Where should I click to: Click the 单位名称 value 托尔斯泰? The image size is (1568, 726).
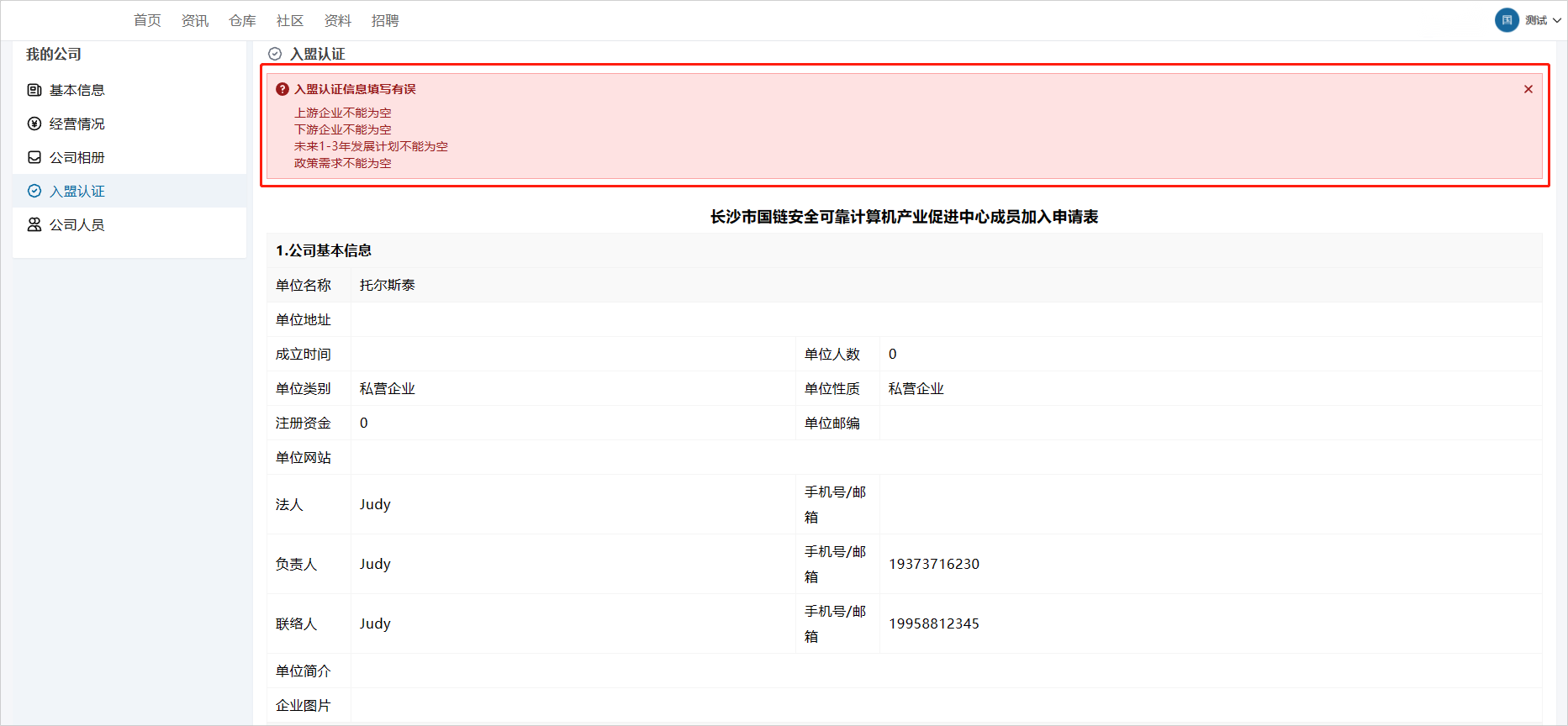pyautogui.click(x=387, y=285)
